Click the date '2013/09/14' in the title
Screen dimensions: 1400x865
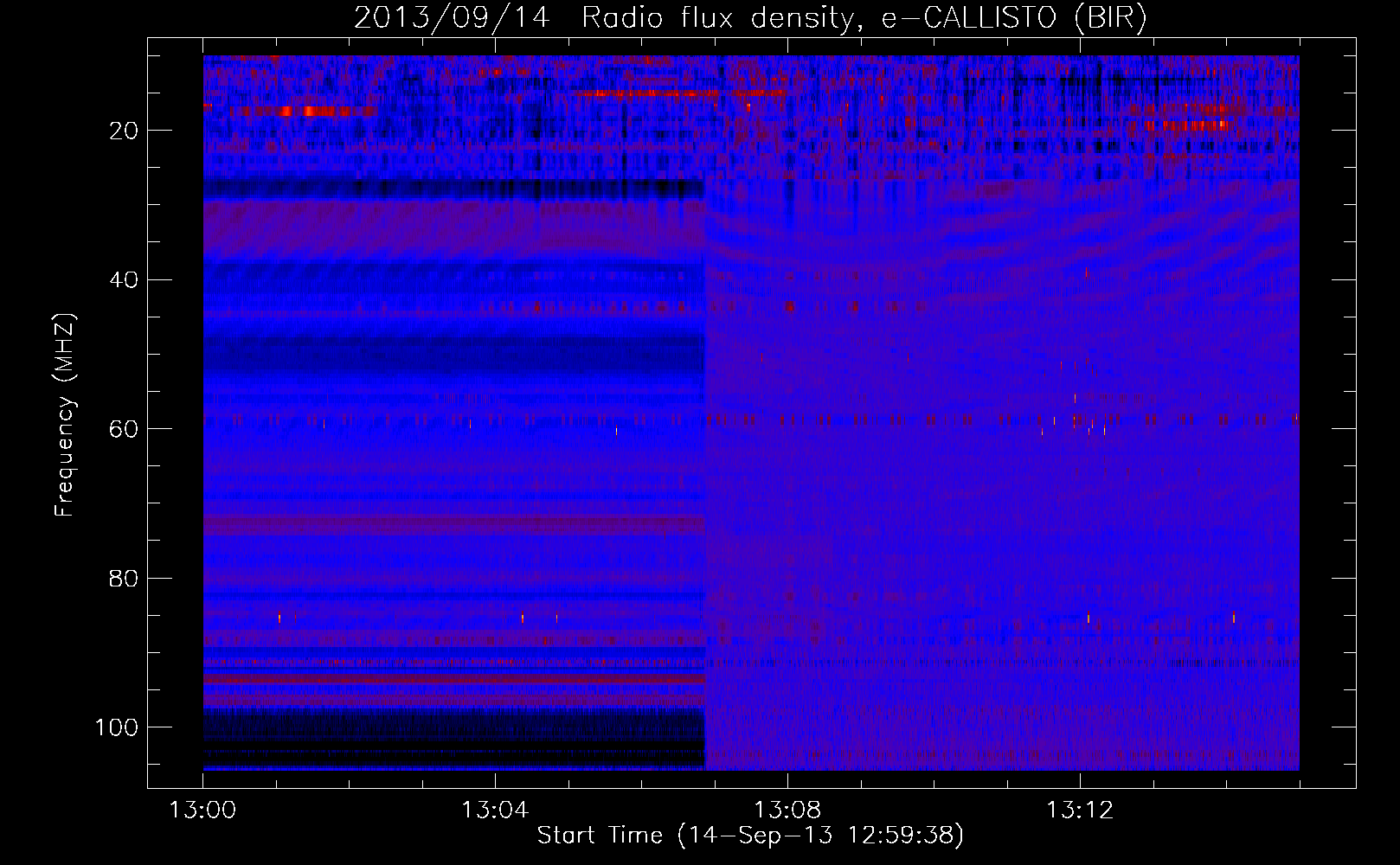(x=452, y=17)
